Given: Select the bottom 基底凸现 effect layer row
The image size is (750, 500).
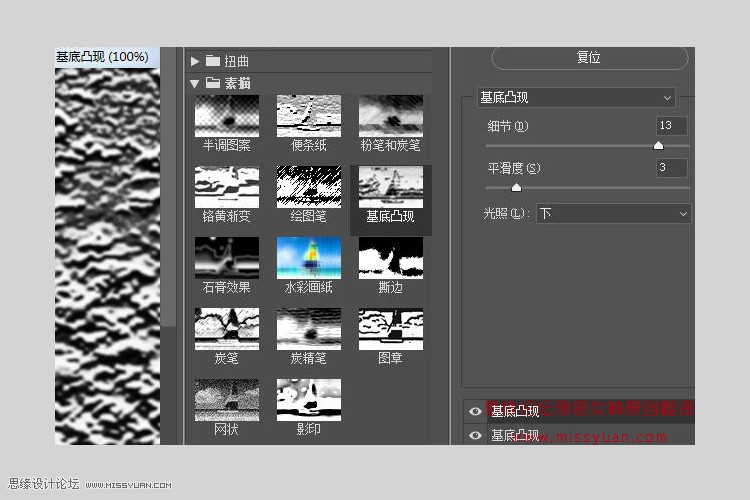Looking at the screenshot, I should [579, 434].
